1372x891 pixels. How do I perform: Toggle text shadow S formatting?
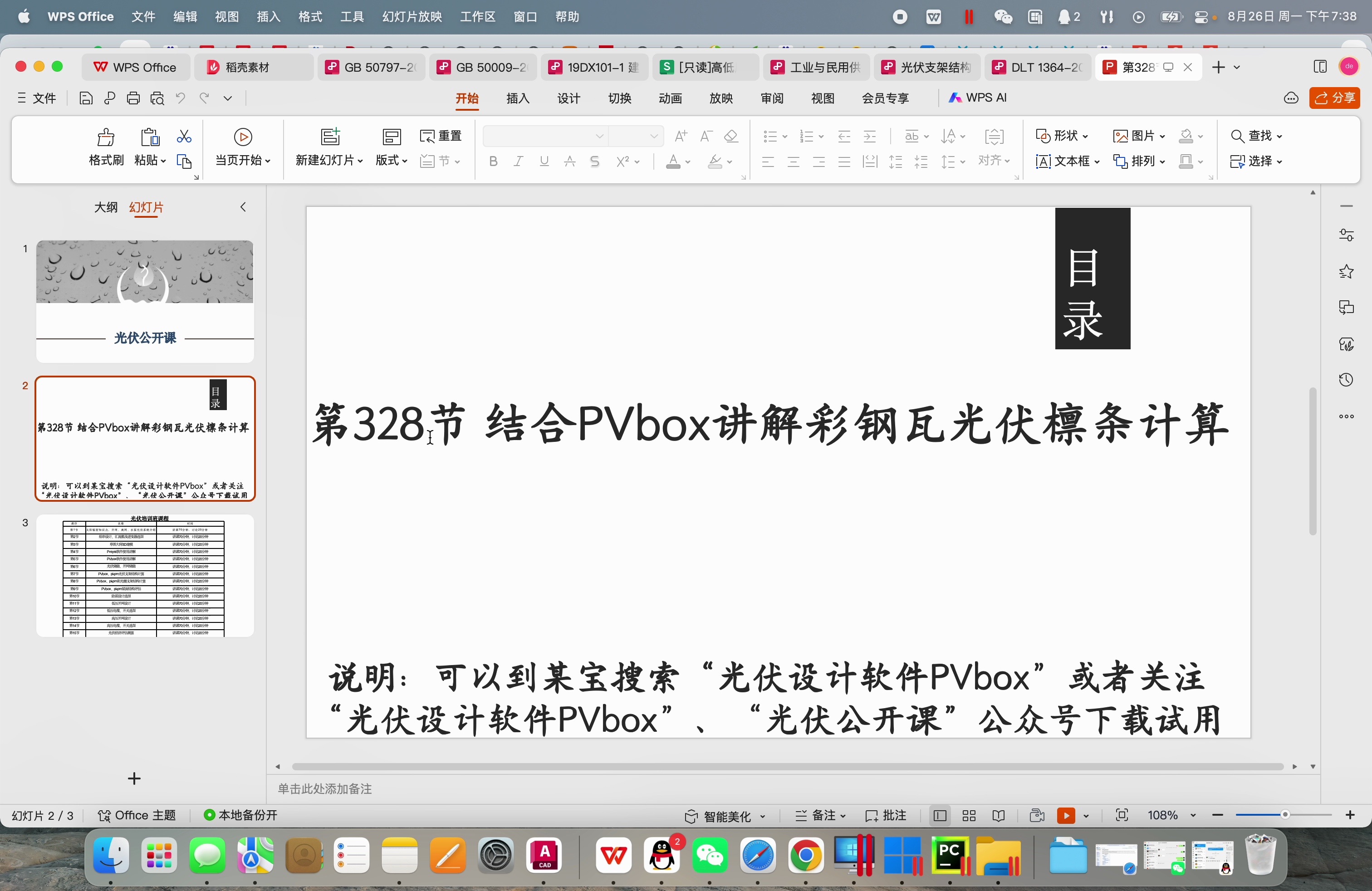595,162
